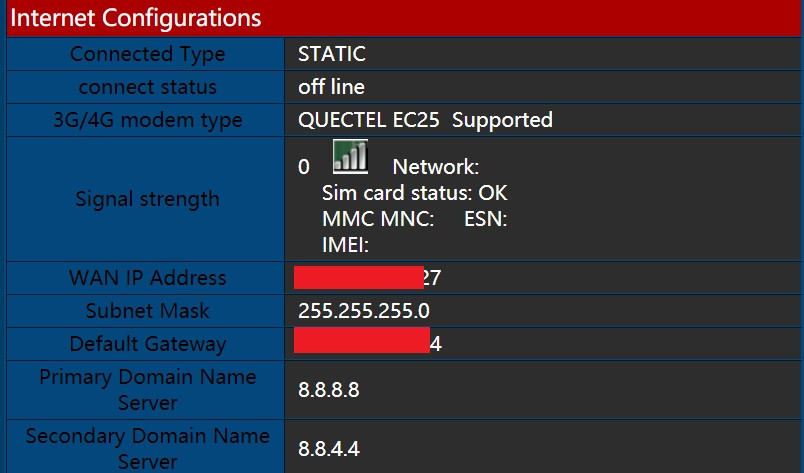This screenshot has width=804, height=473.
Task: Select the Internet Configurations header
Action: 136,18
